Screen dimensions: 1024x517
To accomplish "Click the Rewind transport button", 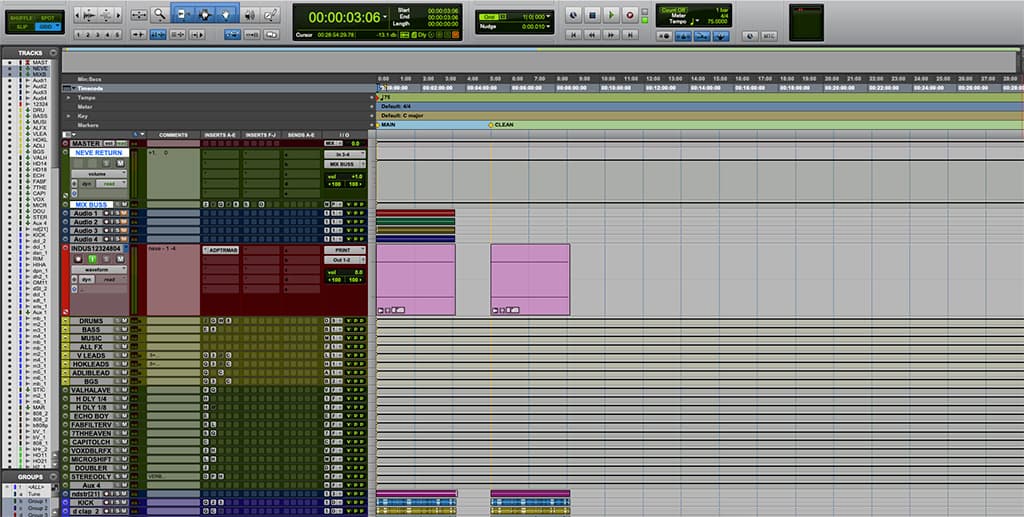I will point(592,35).
